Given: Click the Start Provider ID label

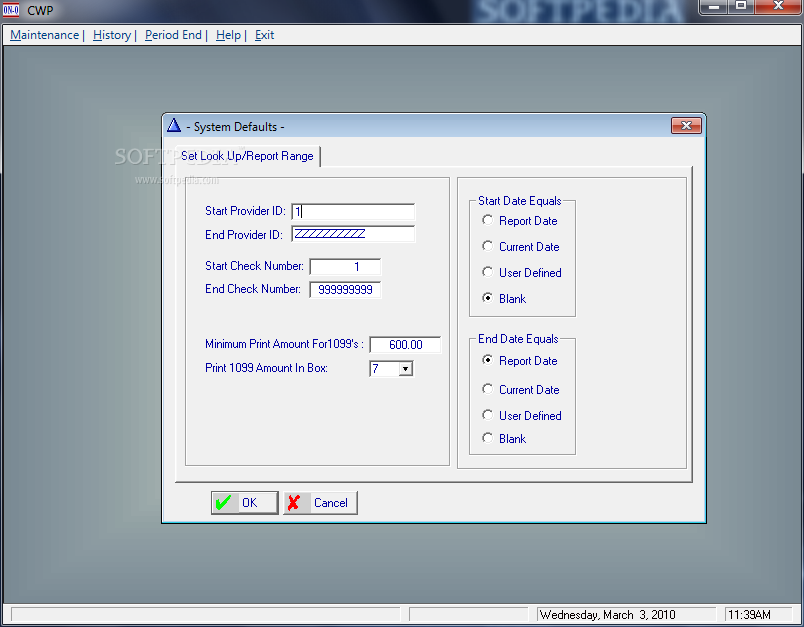Looking at the screenshot, I should 245,211.
